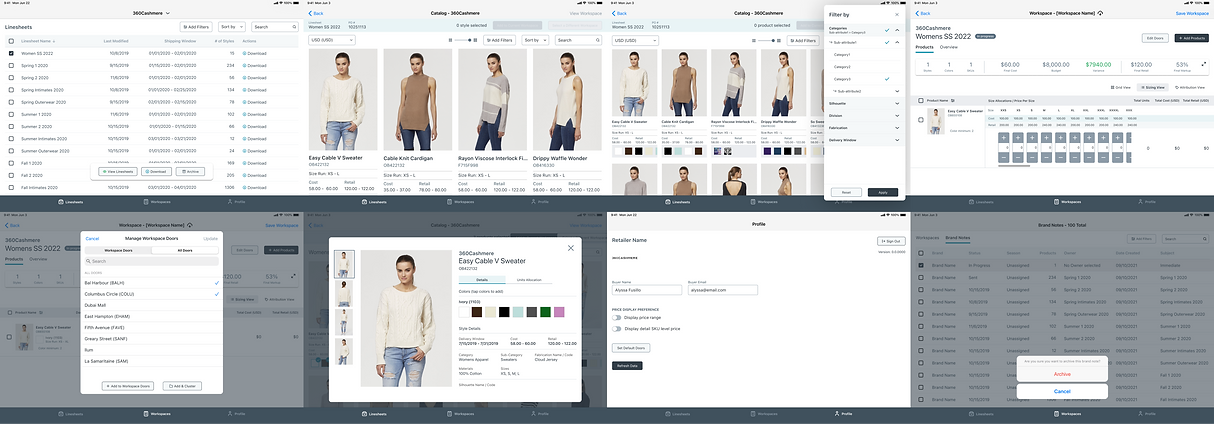This screenshot has height=424, width=1214.
Task: Click Add & Cluster in Manage Workspace Doors
Action: (184, 385)
